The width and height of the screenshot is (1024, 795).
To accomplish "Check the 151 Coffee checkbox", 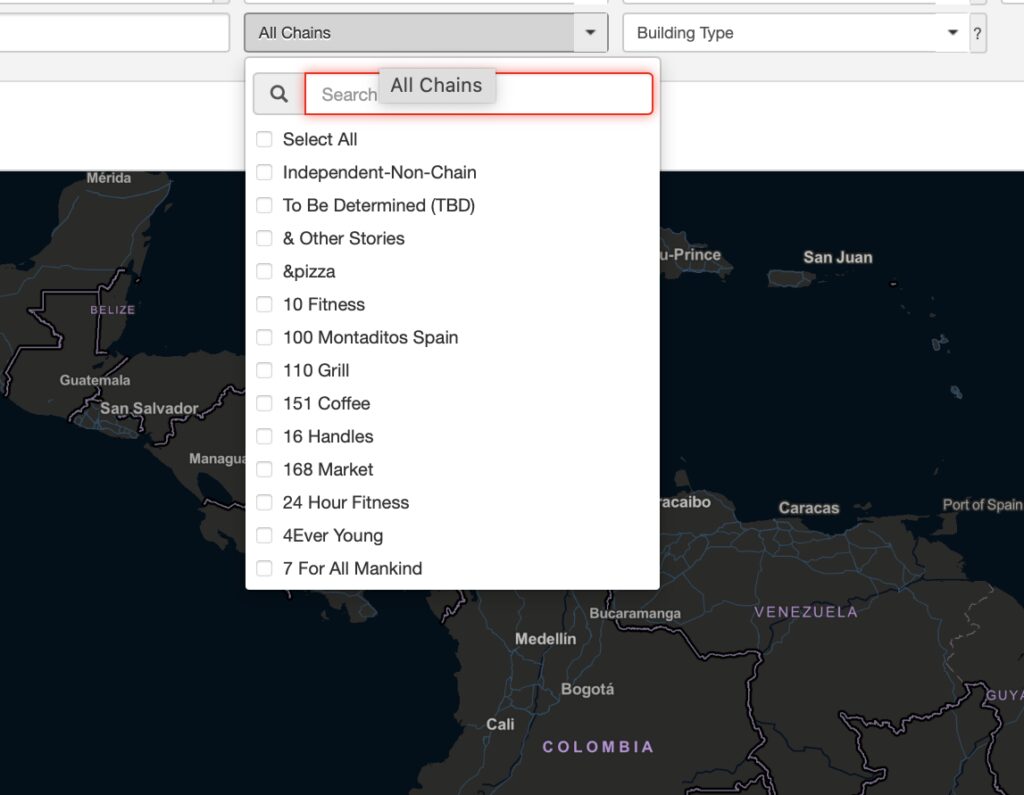I will tap(265, 403).
